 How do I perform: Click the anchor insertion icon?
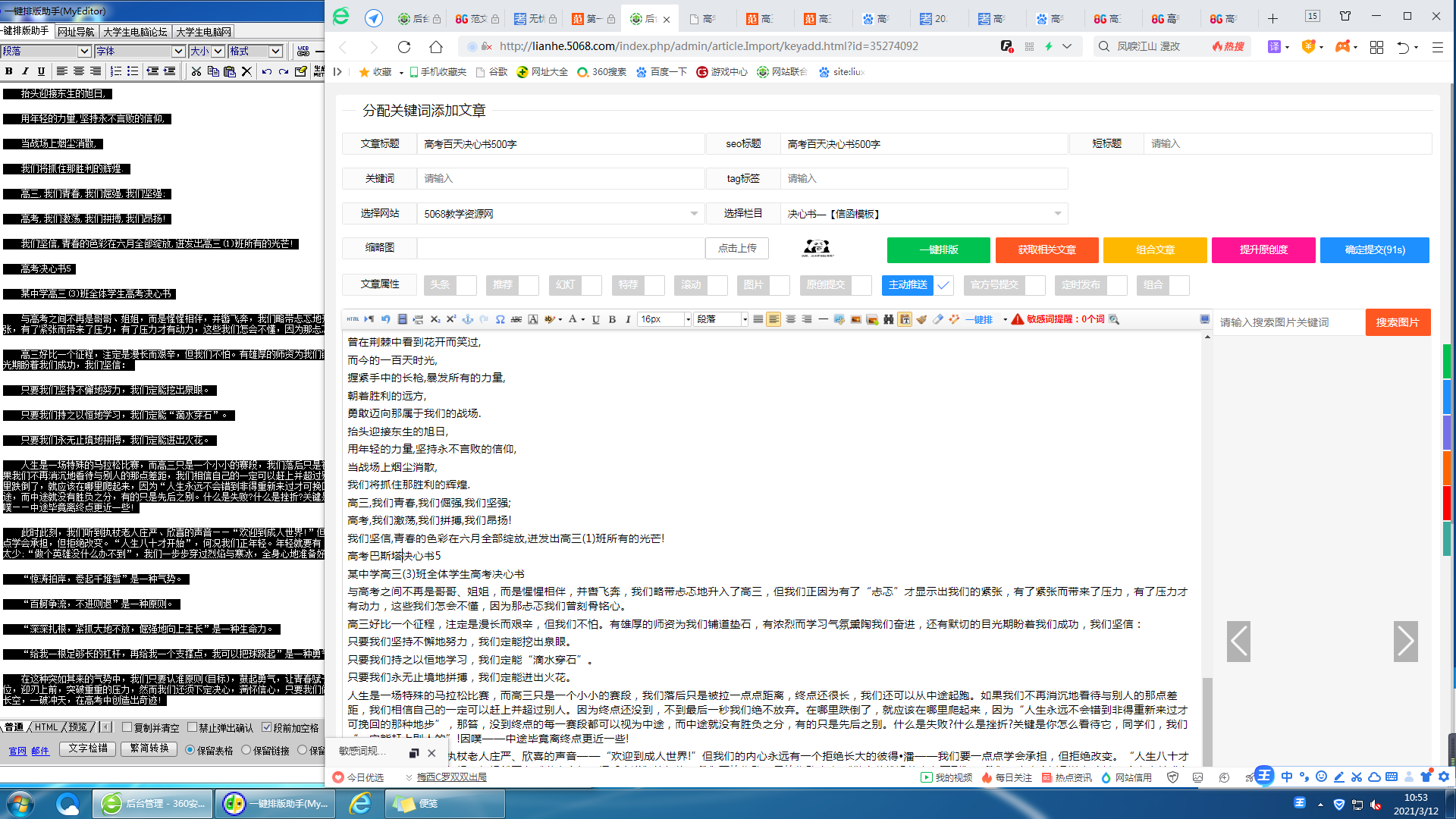click(467, 319)
